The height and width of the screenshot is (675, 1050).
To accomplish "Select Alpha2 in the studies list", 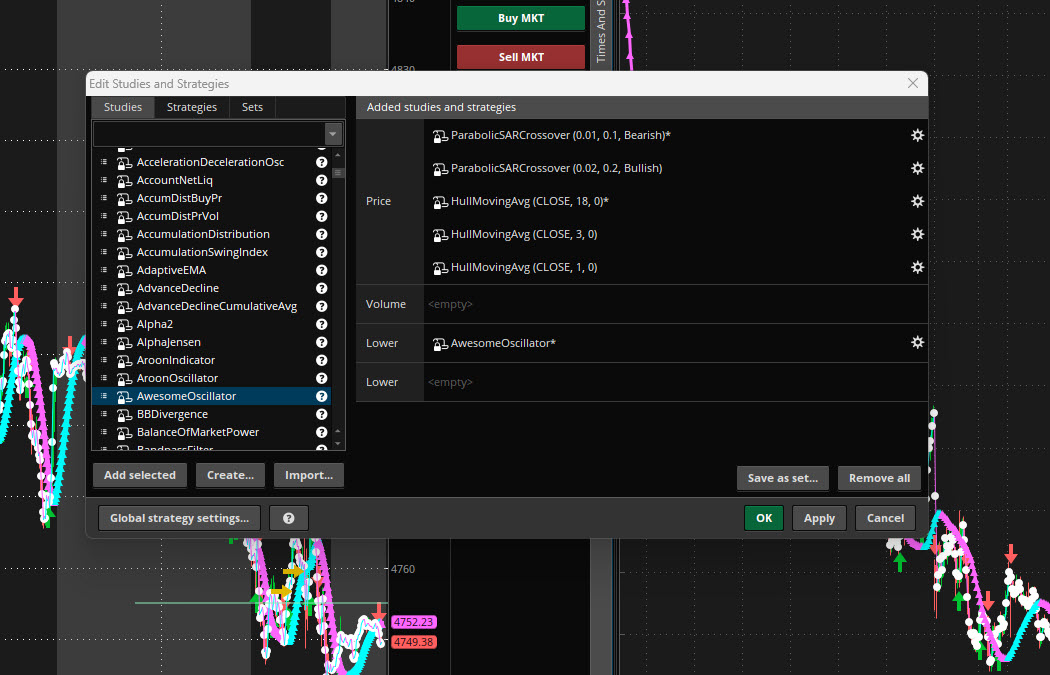I will (155, 324).
